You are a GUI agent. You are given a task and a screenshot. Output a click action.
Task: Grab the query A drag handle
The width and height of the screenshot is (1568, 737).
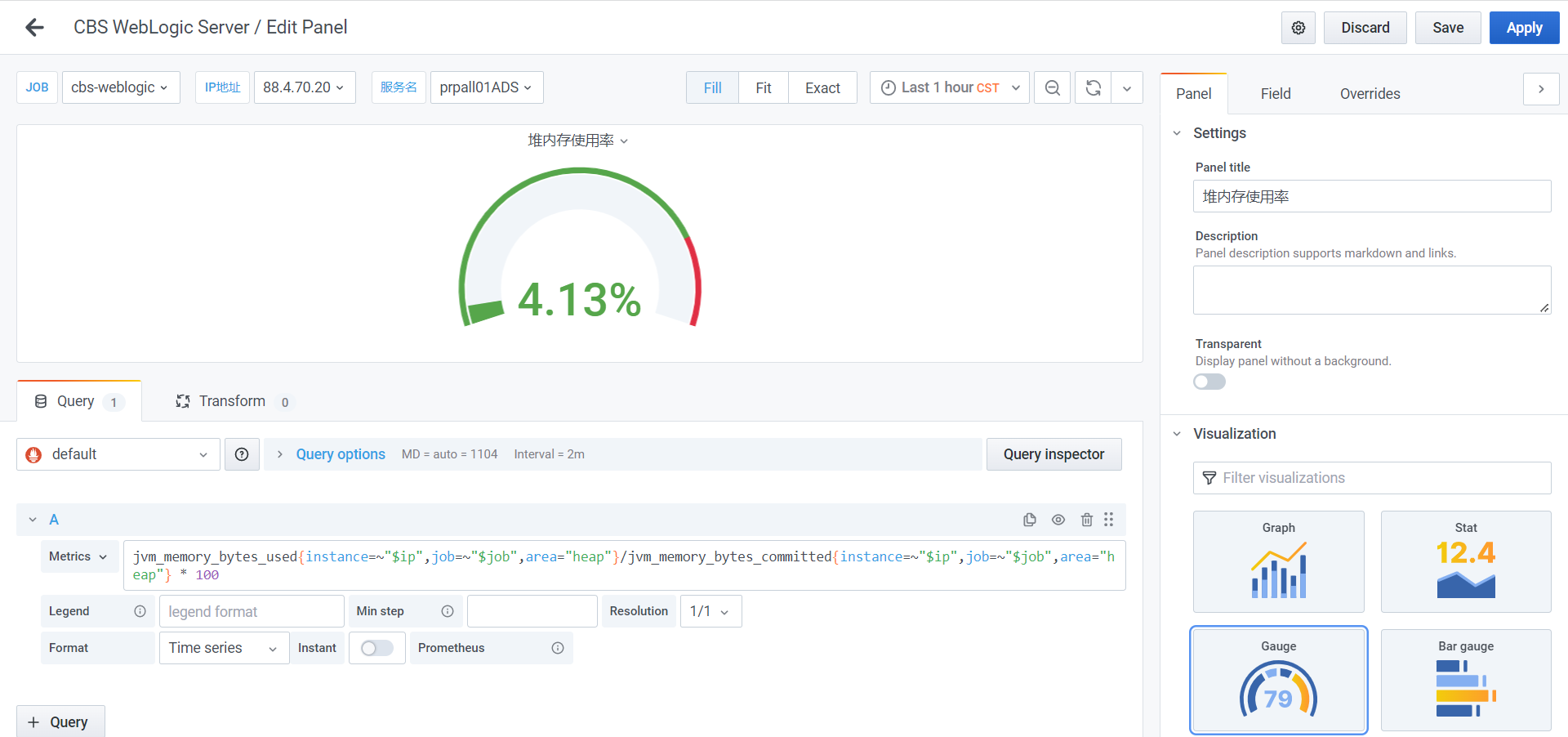point(1109,520)
